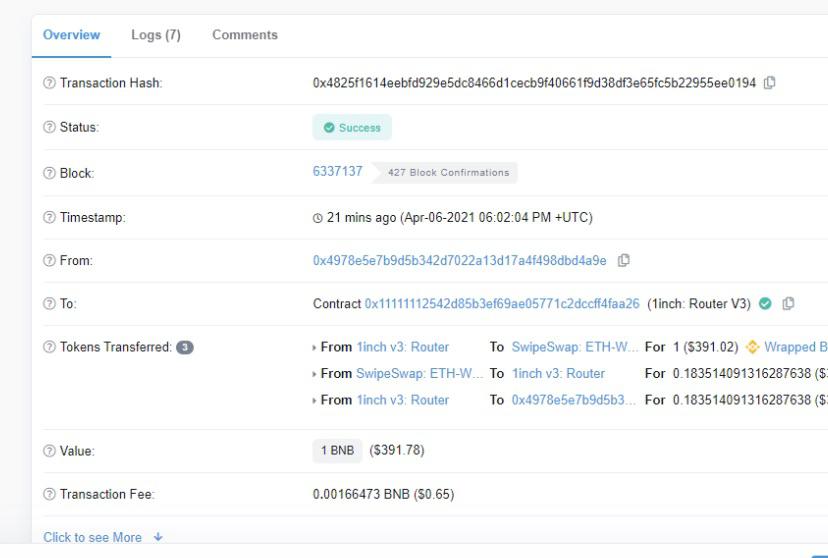Click the Success status badge
This screenshot has height=558, width=828.
[352, 127]
